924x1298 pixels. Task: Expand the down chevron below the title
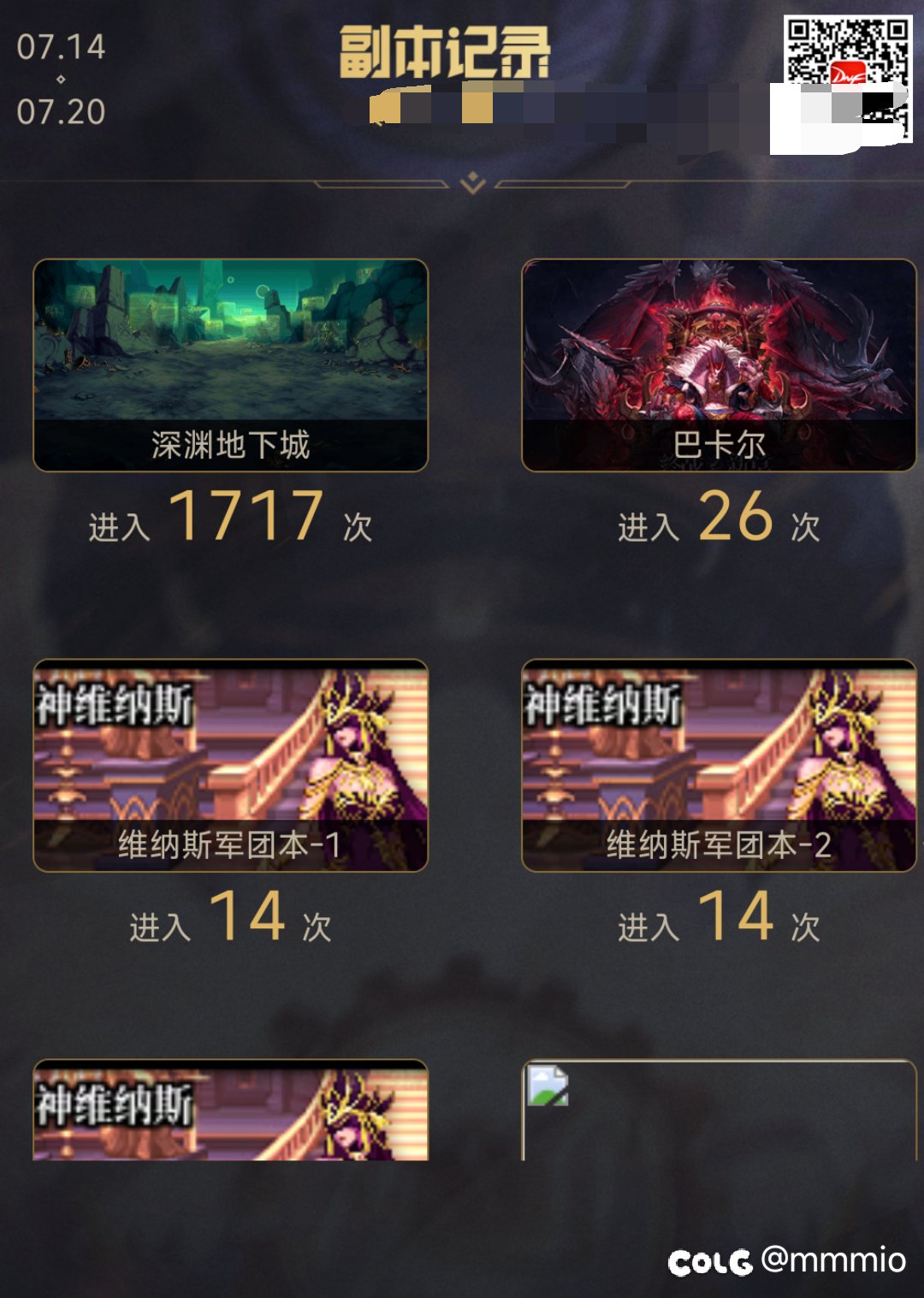472,182
